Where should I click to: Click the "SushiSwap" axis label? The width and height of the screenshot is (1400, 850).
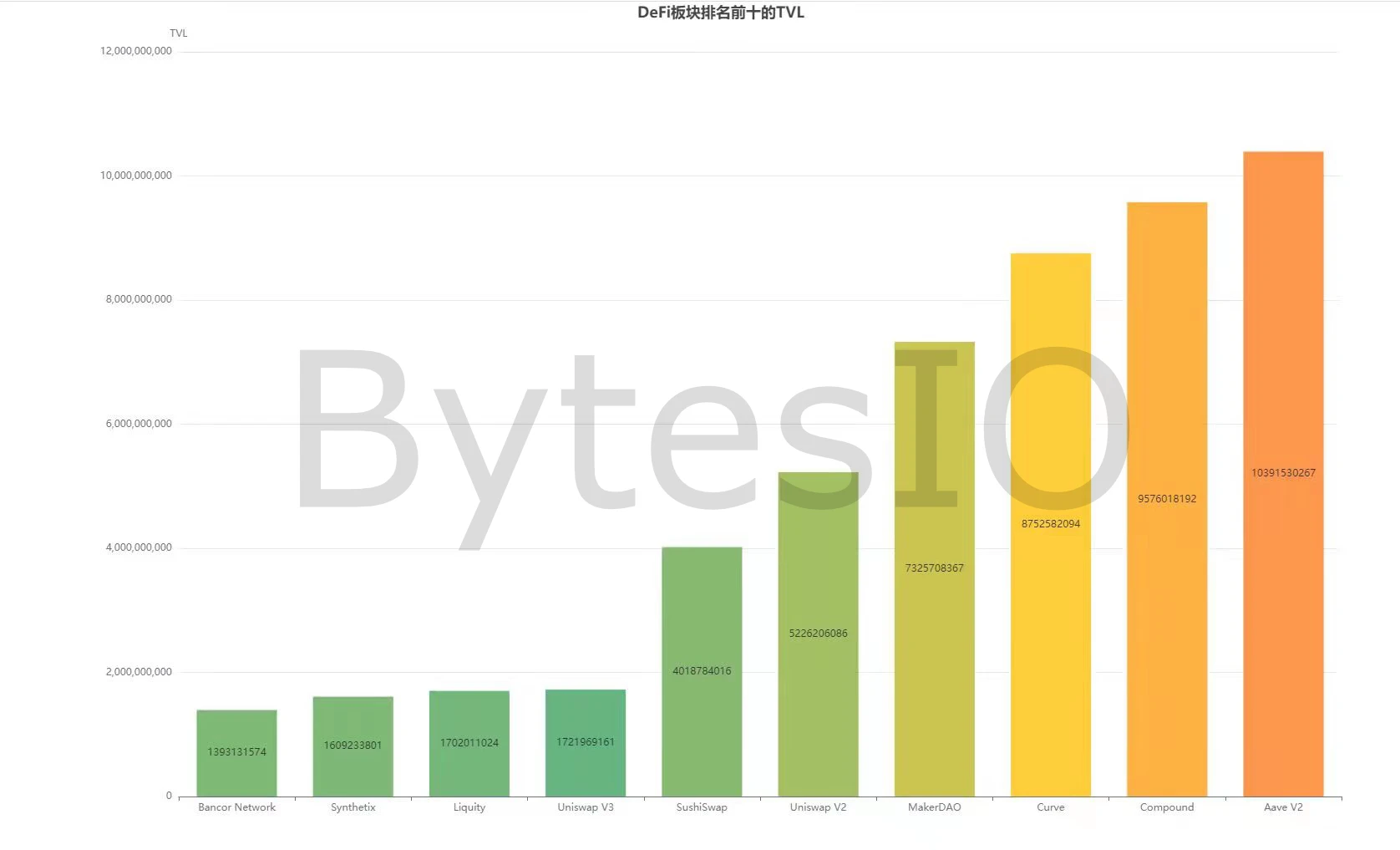[x=702, y=807]
